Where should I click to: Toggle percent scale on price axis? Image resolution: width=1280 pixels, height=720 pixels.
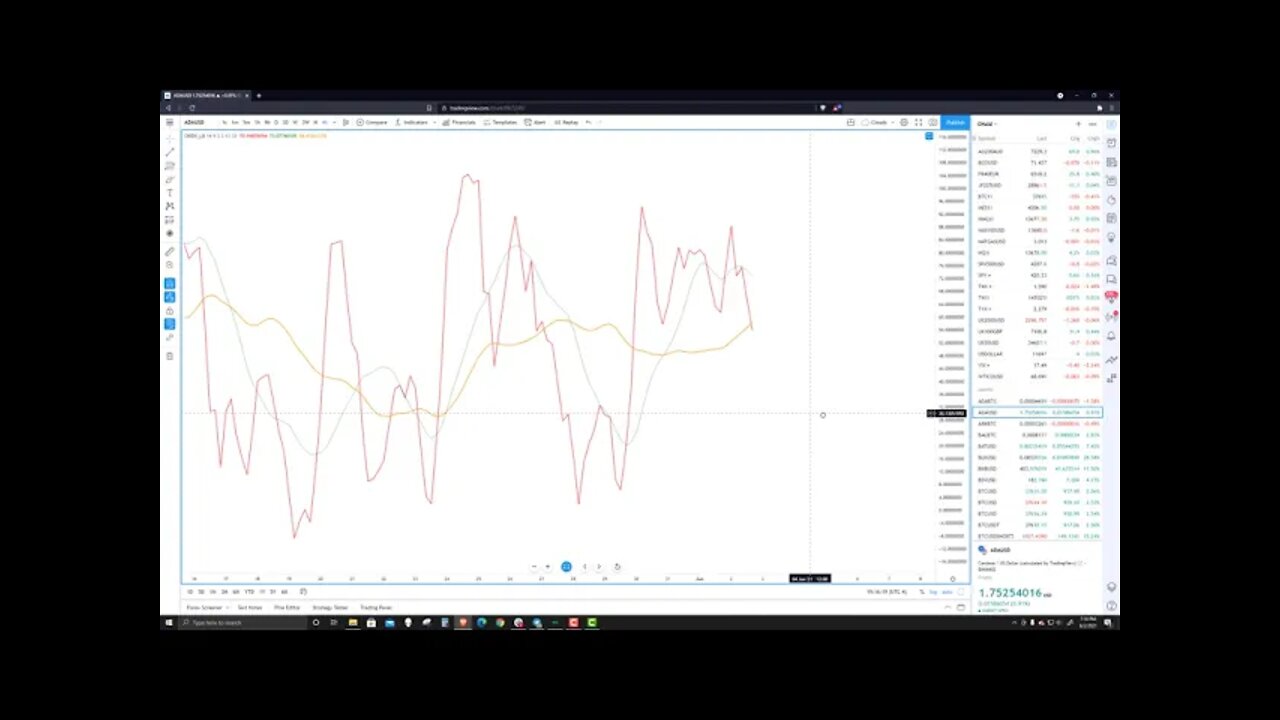click(922, 592)
